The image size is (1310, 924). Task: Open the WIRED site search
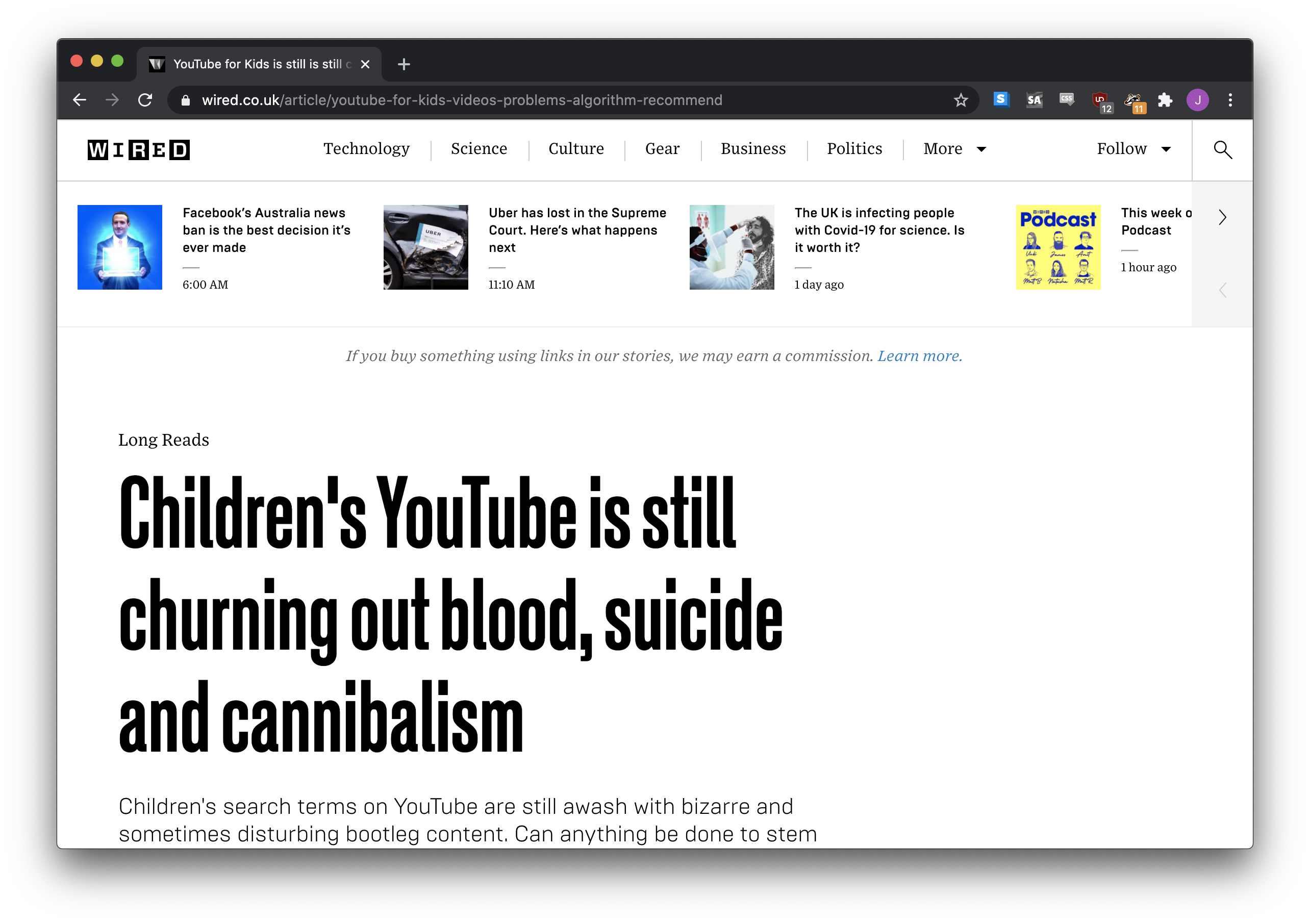point(1222,149)
